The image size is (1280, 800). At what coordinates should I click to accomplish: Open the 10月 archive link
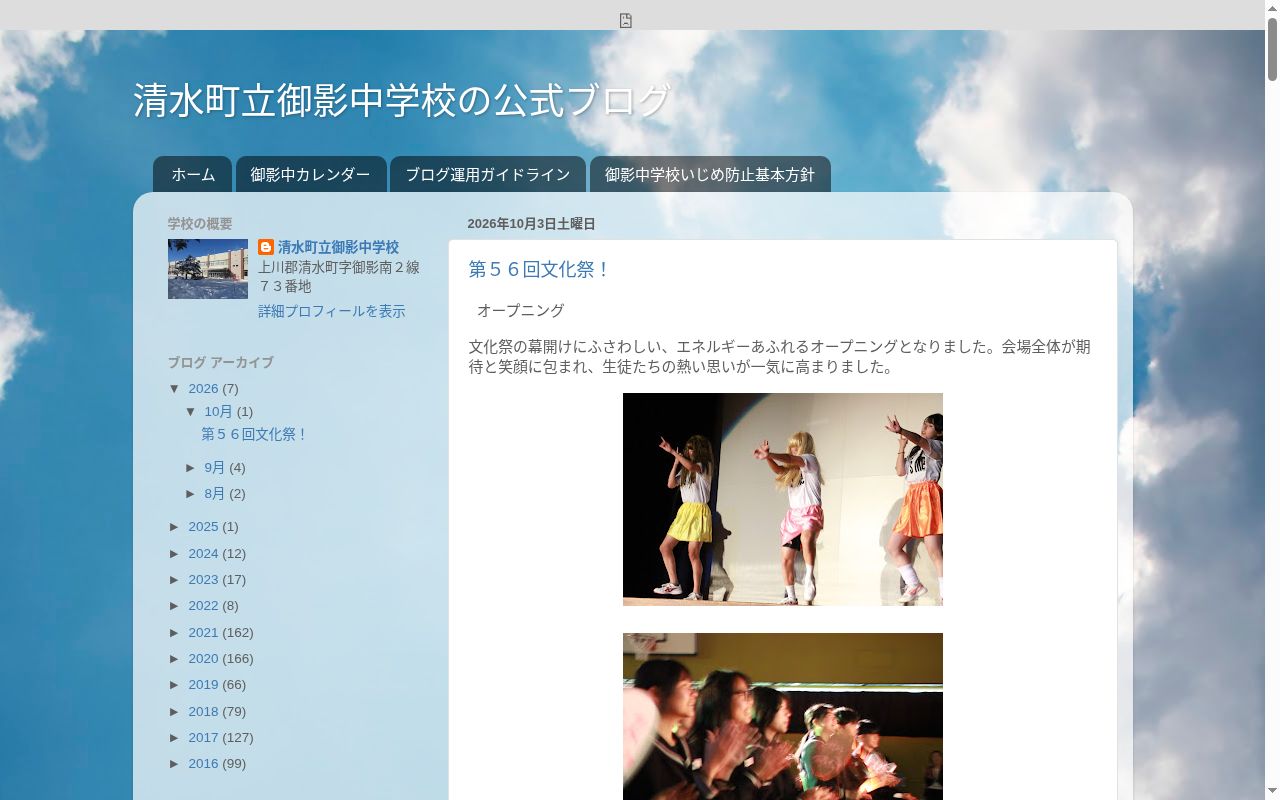point(218,412)
